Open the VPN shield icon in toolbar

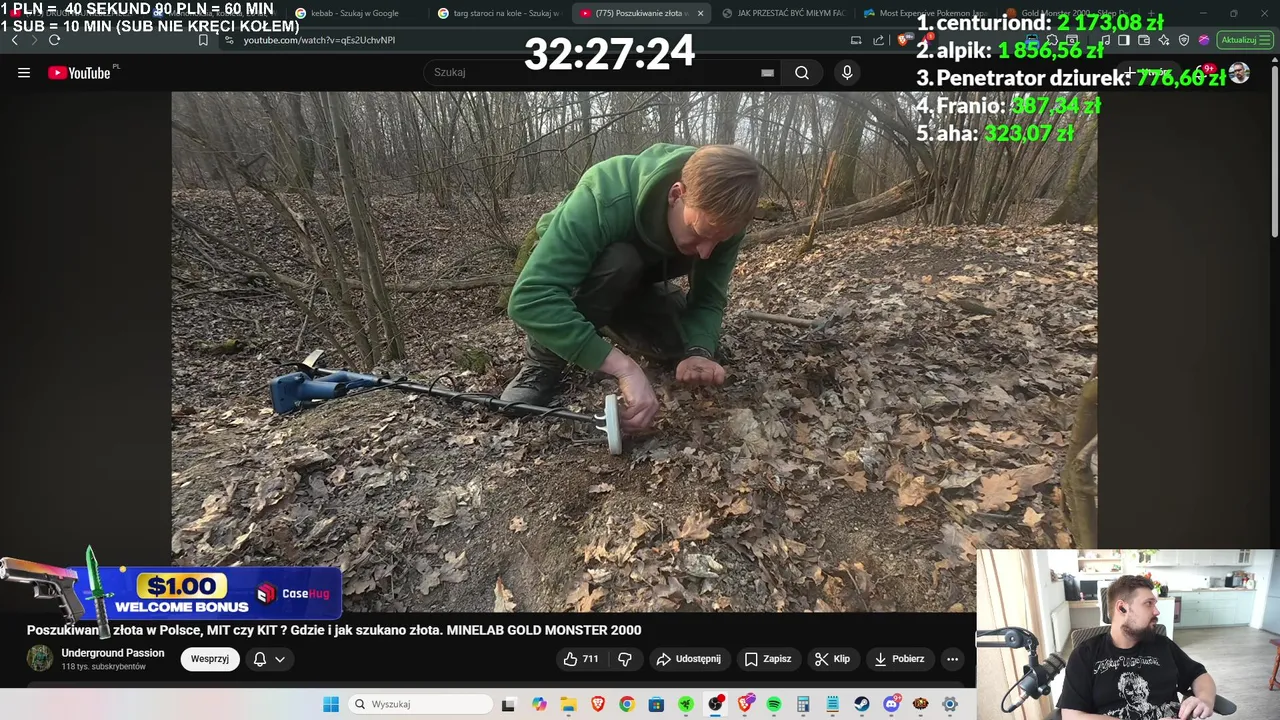1184,40
